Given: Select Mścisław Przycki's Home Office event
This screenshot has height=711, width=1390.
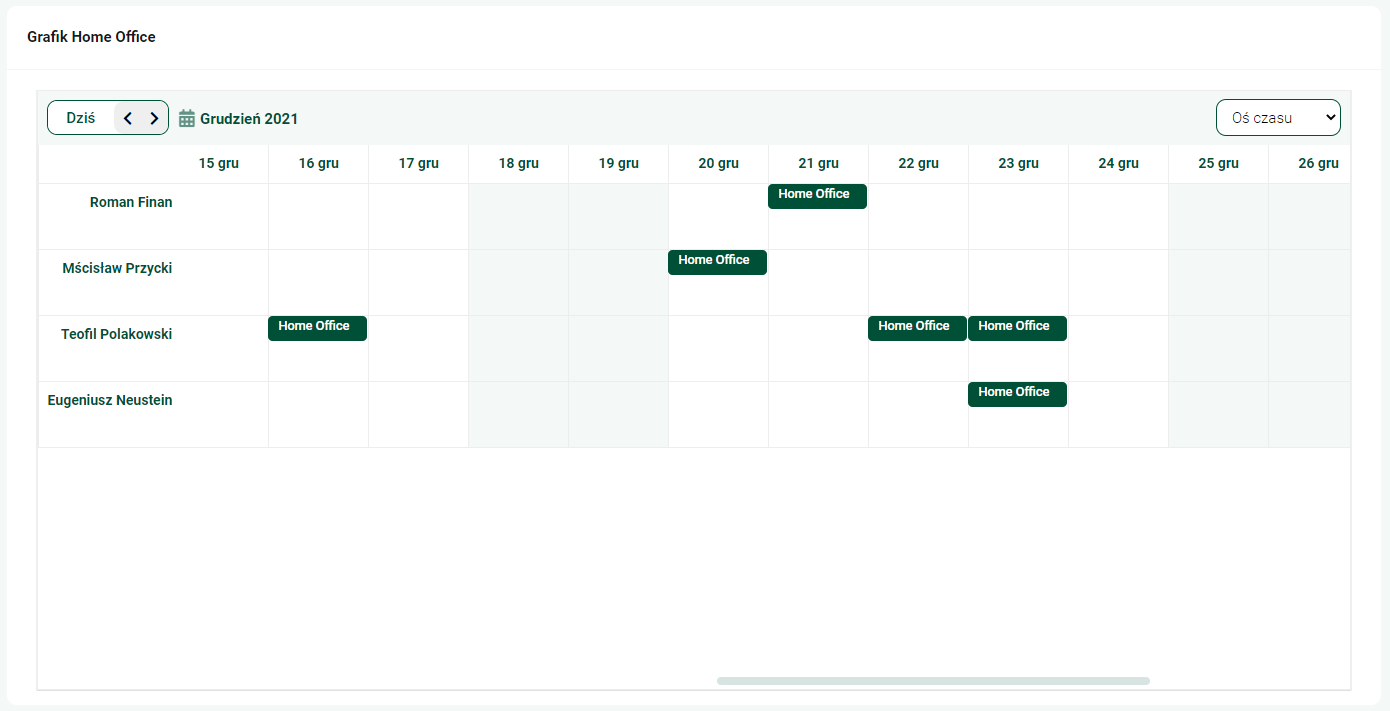Looking at the screenshot, I should [x=717, y=262].
